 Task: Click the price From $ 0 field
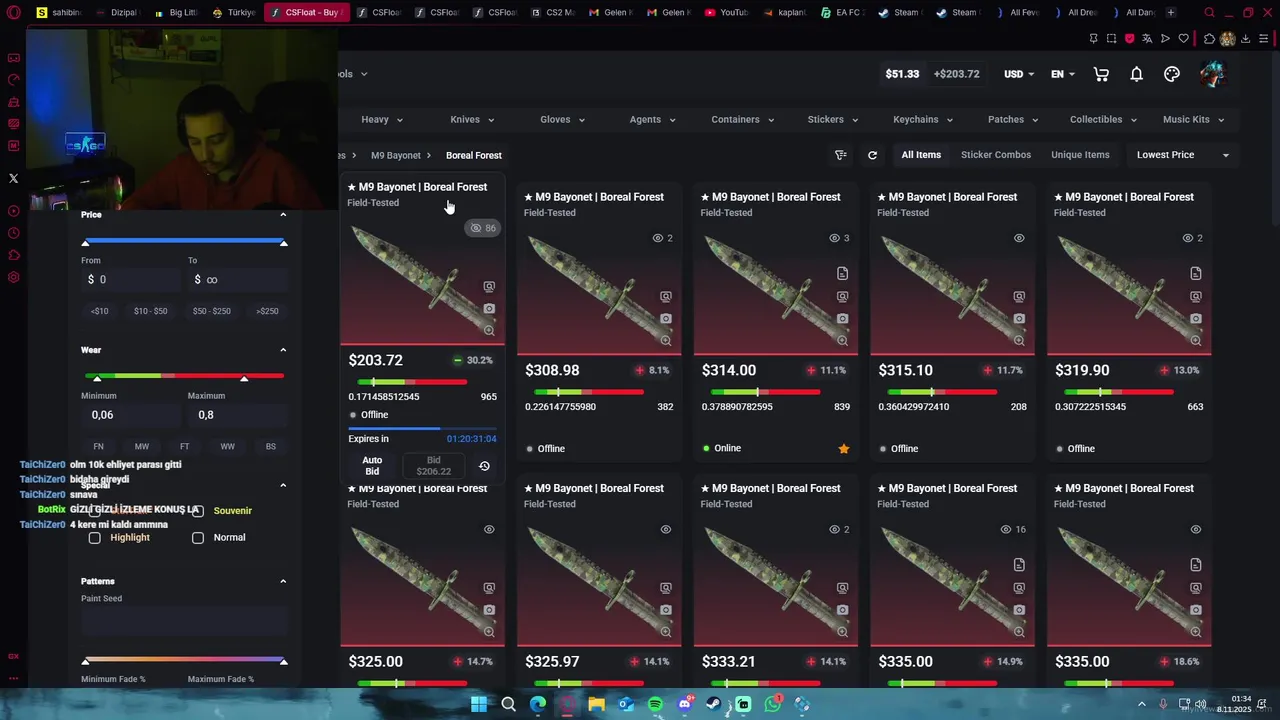coord(130,280)
